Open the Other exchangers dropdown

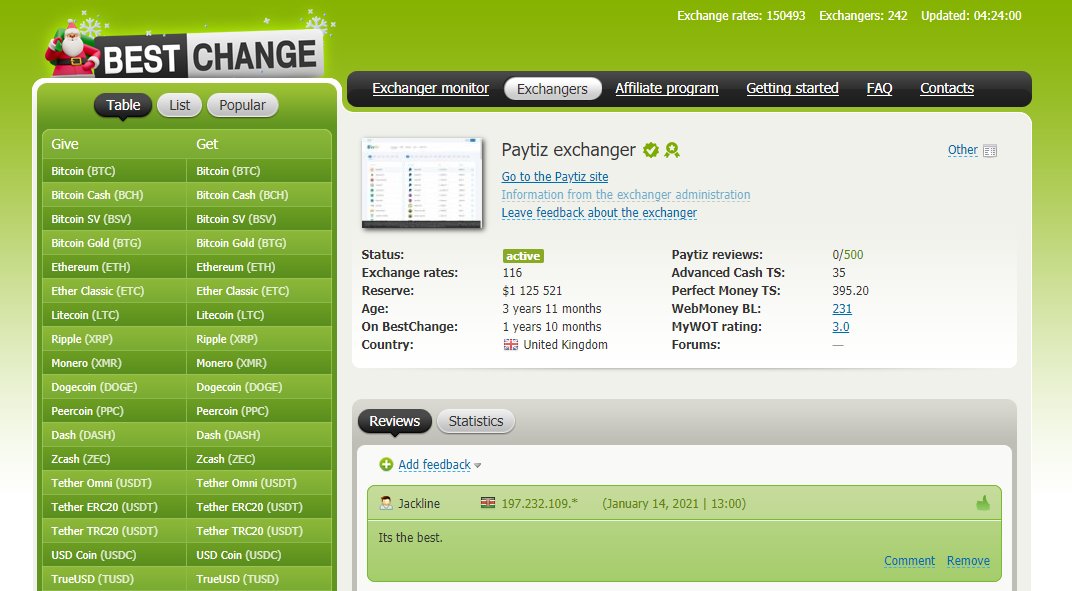(x=963, y=150)
